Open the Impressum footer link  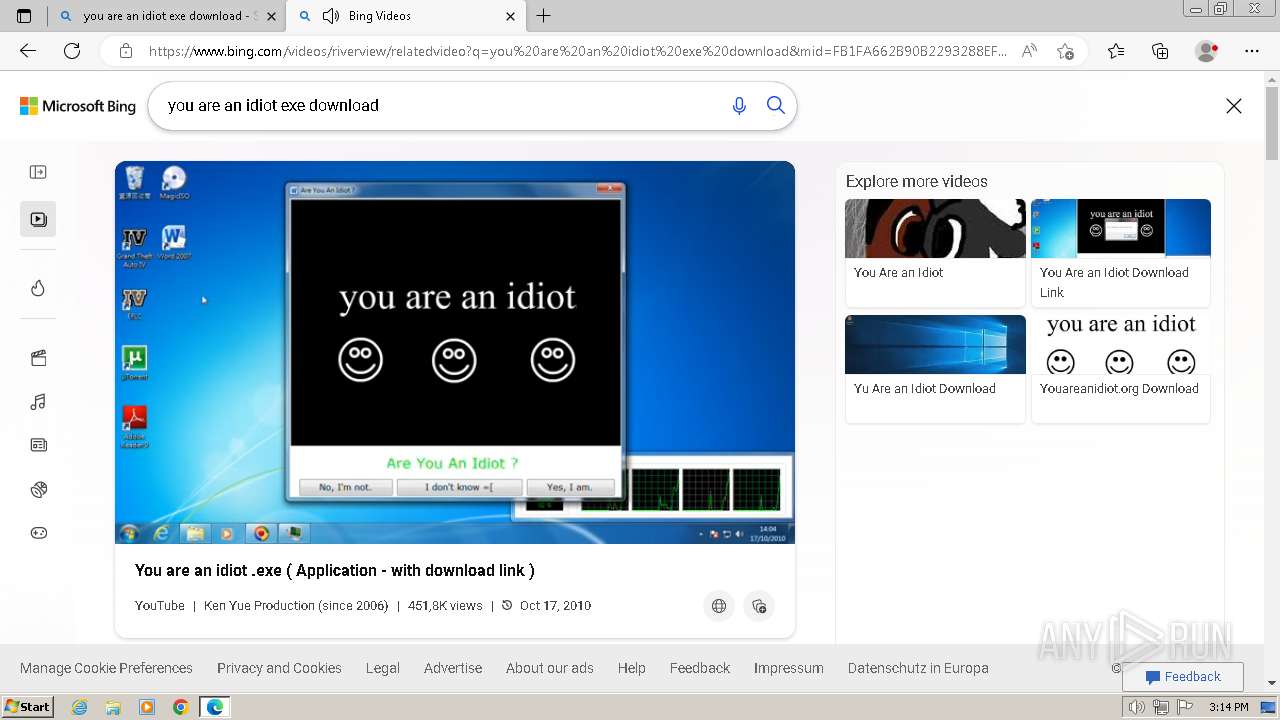[x=789, y=668]
